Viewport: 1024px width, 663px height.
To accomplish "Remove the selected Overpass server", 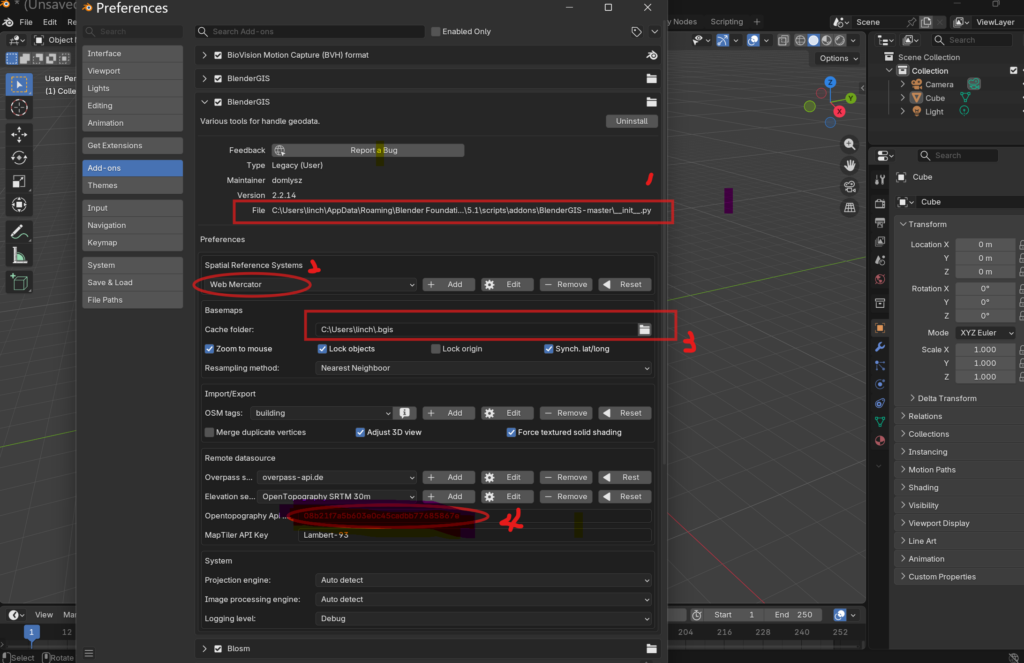I will click(566, 477).
